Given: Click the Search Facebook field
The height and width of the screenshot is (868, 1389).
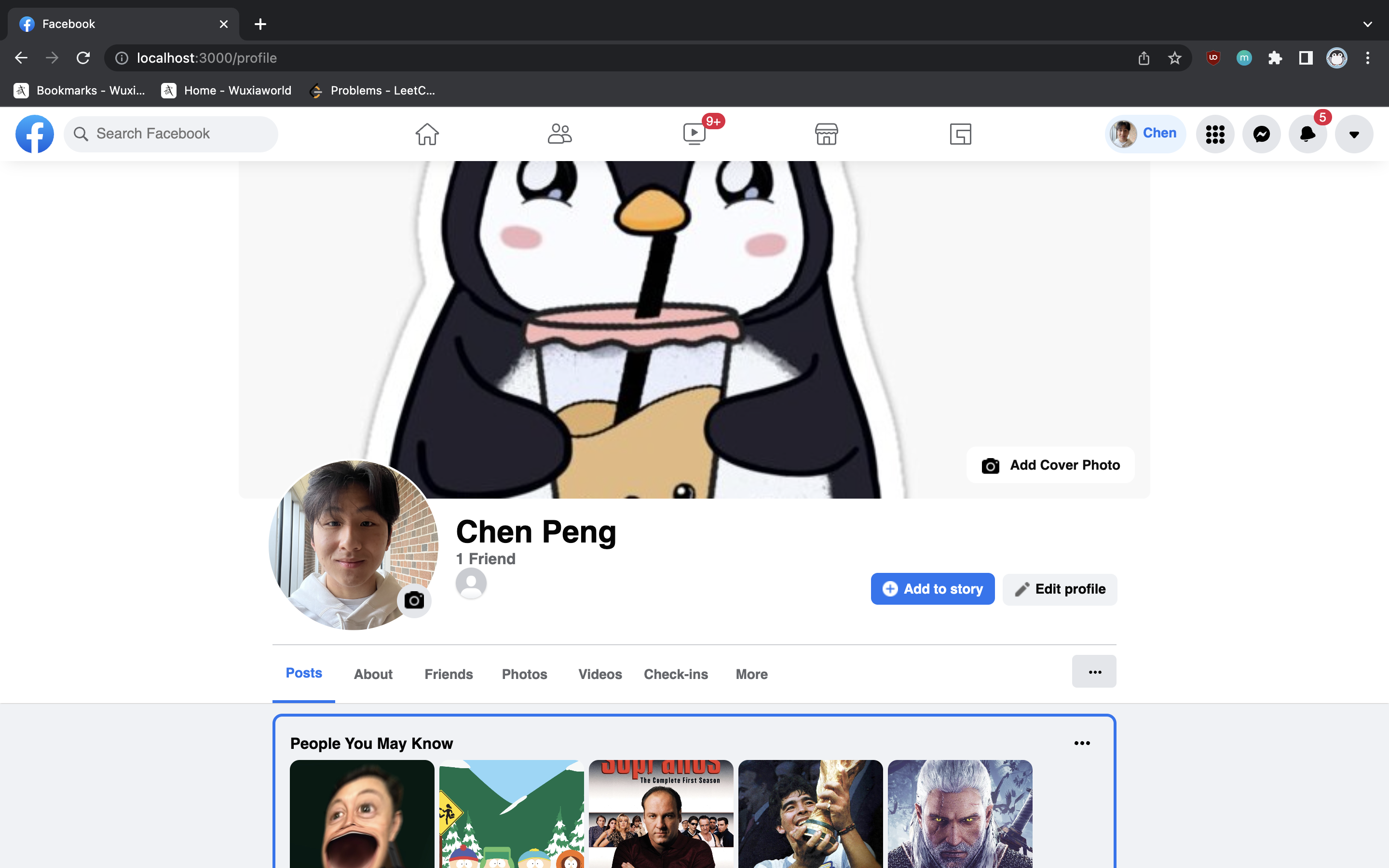Looking at the screenshot, I should 170,133.
